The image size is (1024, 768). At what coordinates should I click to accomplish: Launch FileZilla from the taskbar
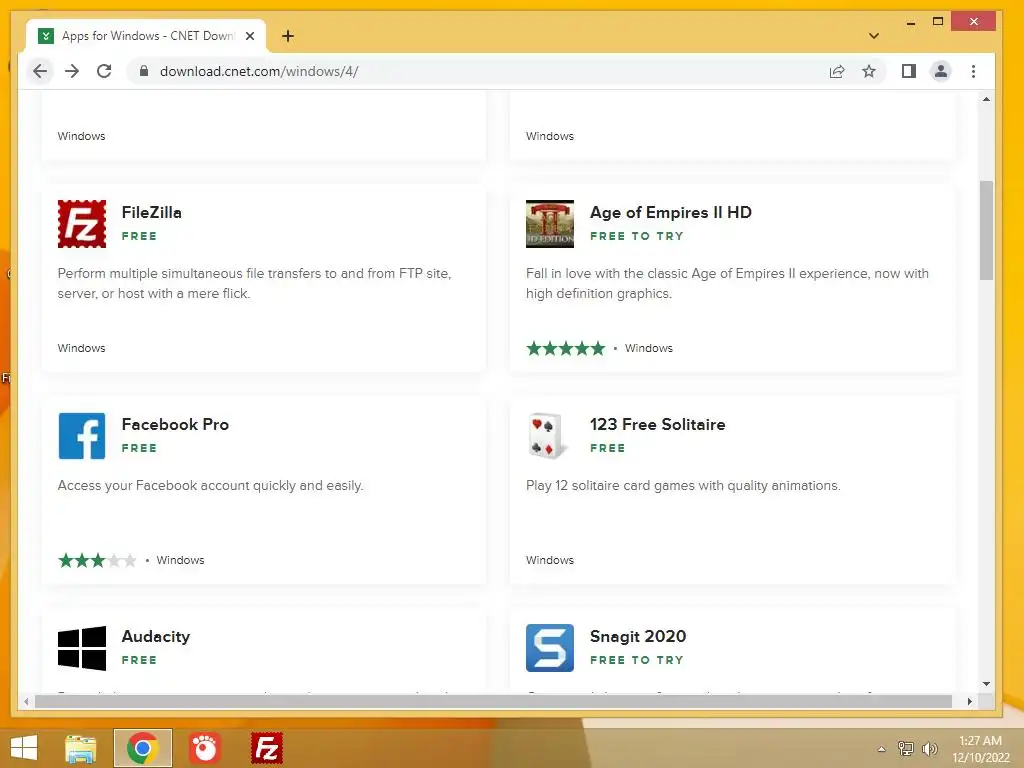267,748
